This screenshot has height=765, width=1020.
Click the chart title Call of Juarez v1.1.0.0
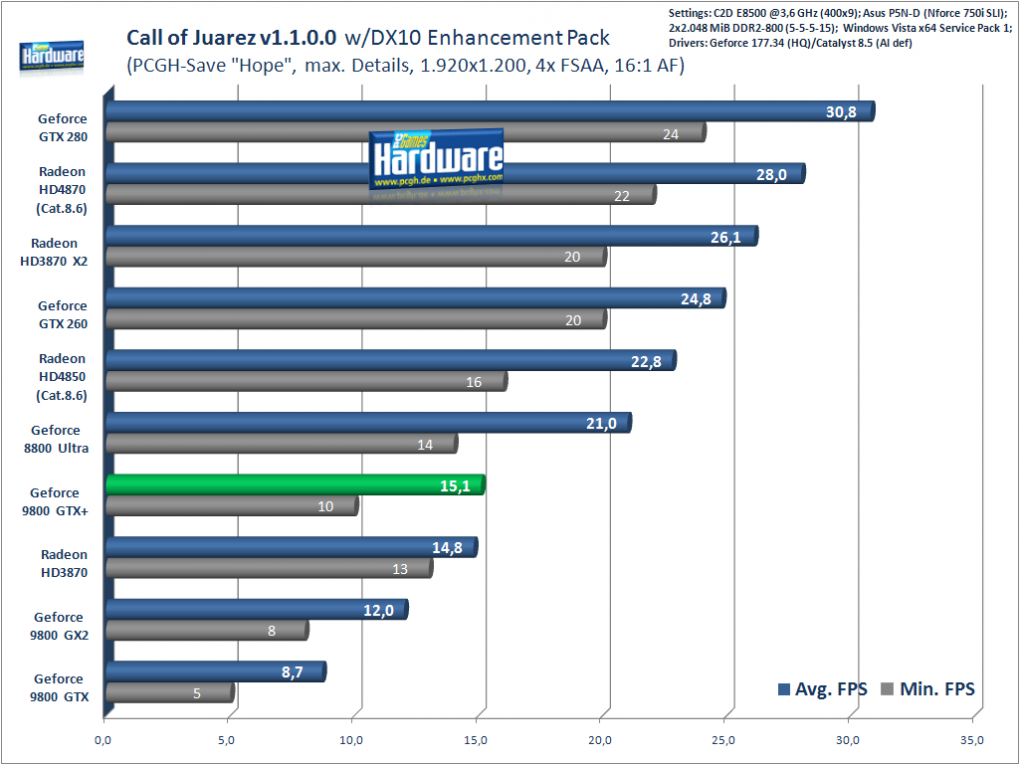pos(231,38)
